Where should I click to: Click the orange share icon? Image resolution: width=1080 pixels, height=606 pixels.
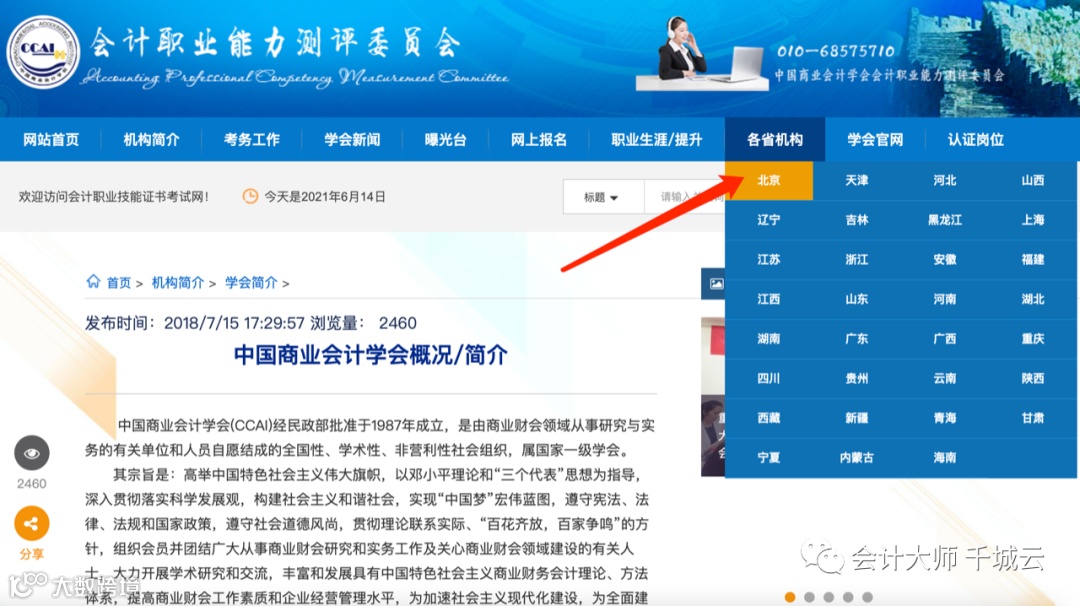tap(32, 524)
